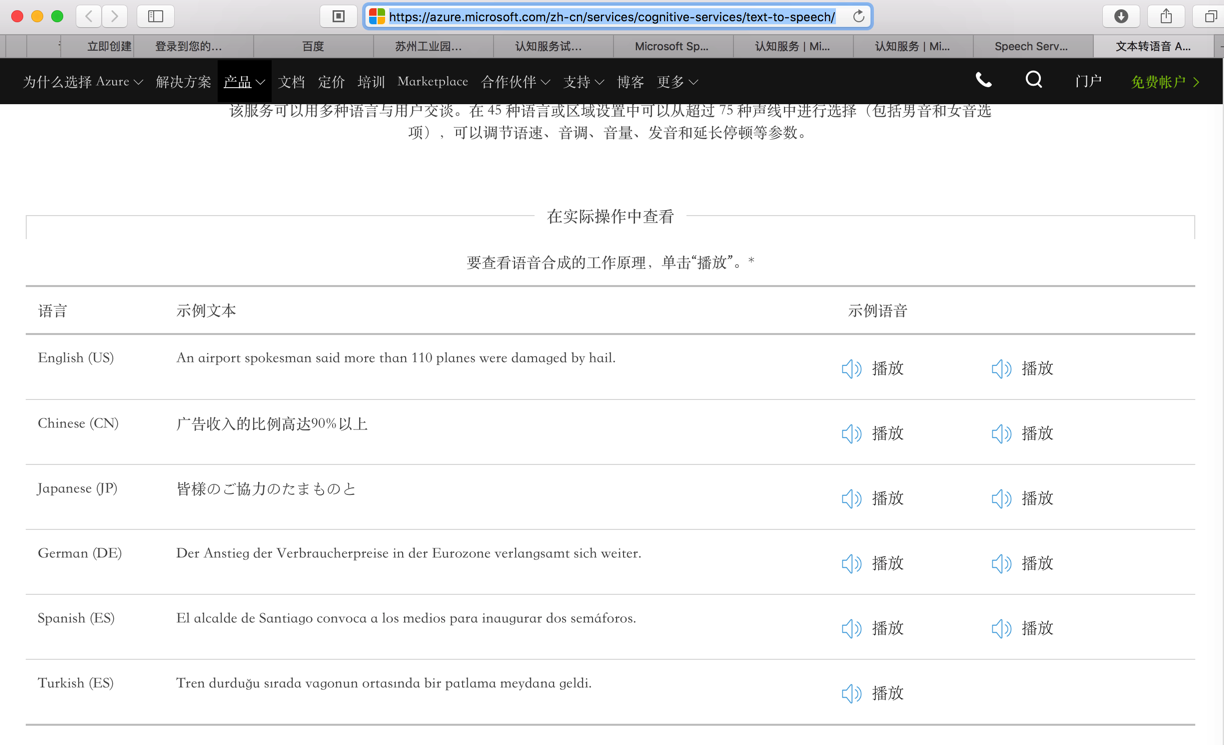Screen dimensions: 1224x745
Task: Switch to the Microsoft Sp… tab
Action: click(x=672, y=46)
